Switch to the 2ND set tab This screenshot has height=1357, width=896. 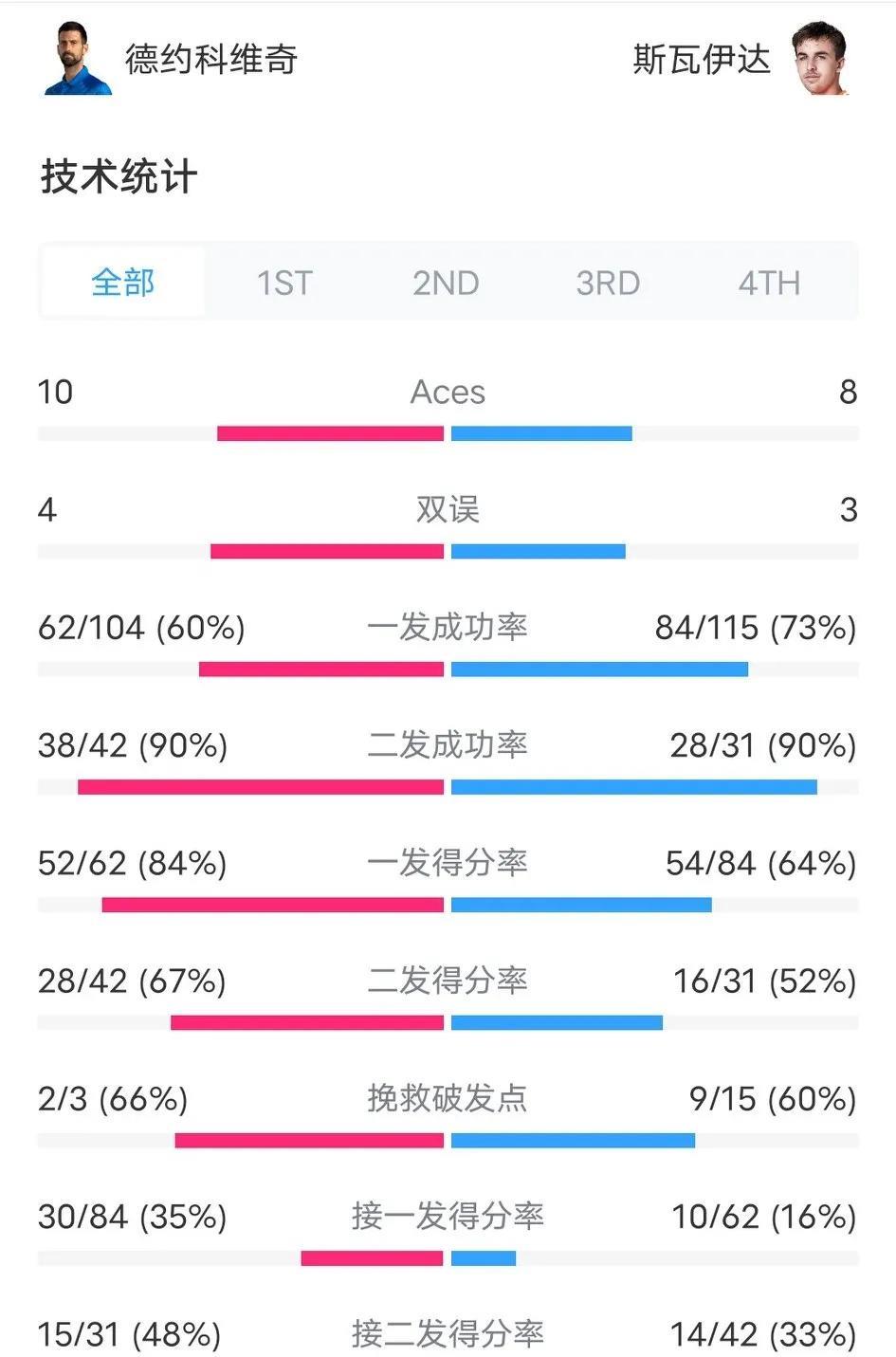pyautogui.click(x=446, y=283)
